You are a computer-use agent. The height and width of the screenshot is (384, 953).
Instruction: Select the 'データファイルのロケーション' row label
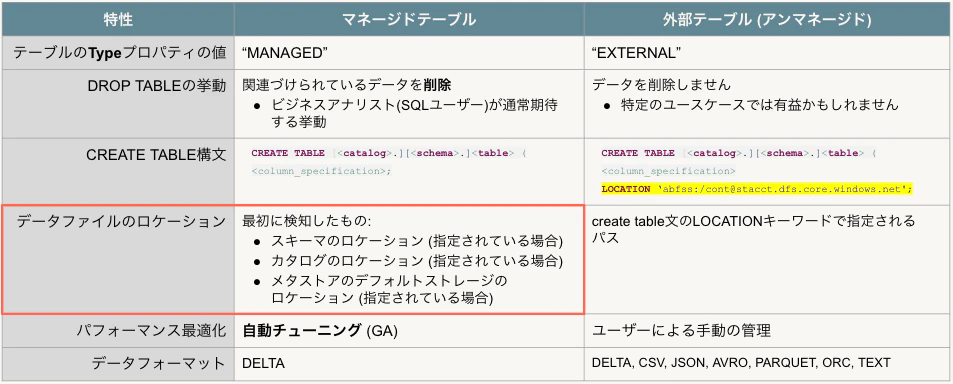tap(122, 221)
